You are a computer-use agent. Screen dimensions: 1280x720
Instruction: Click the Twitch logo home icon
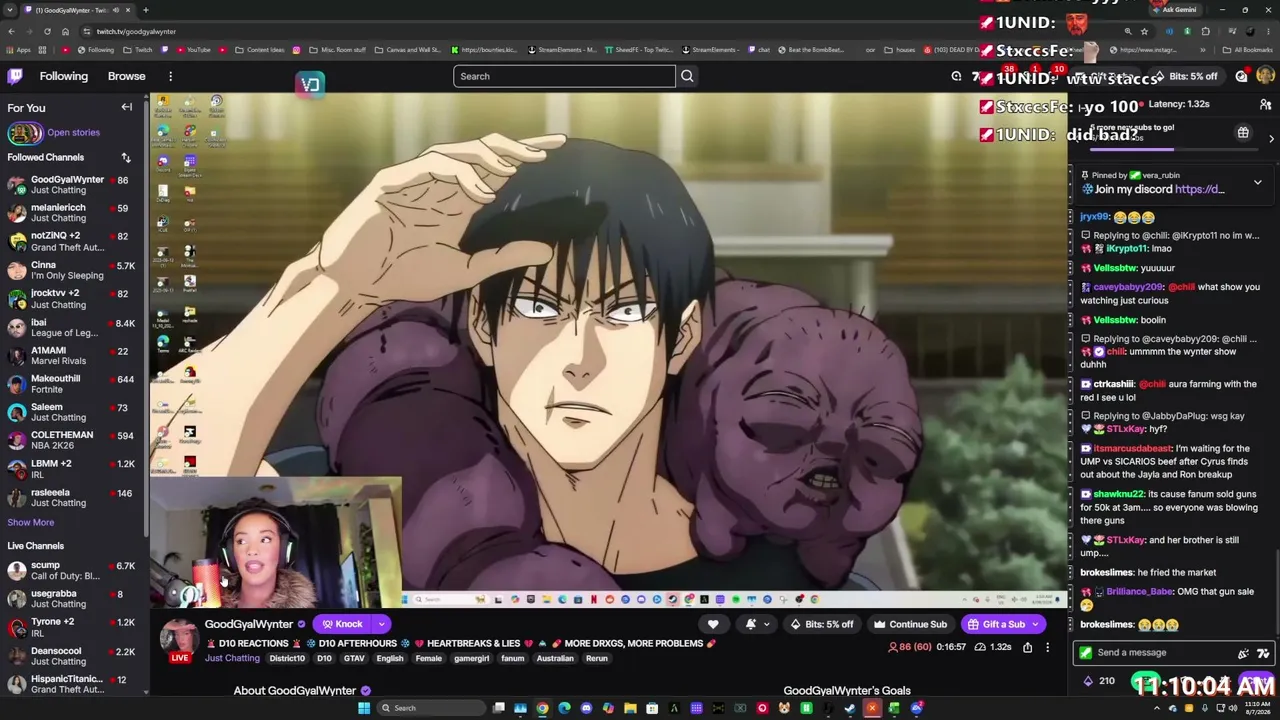[15, 76]
